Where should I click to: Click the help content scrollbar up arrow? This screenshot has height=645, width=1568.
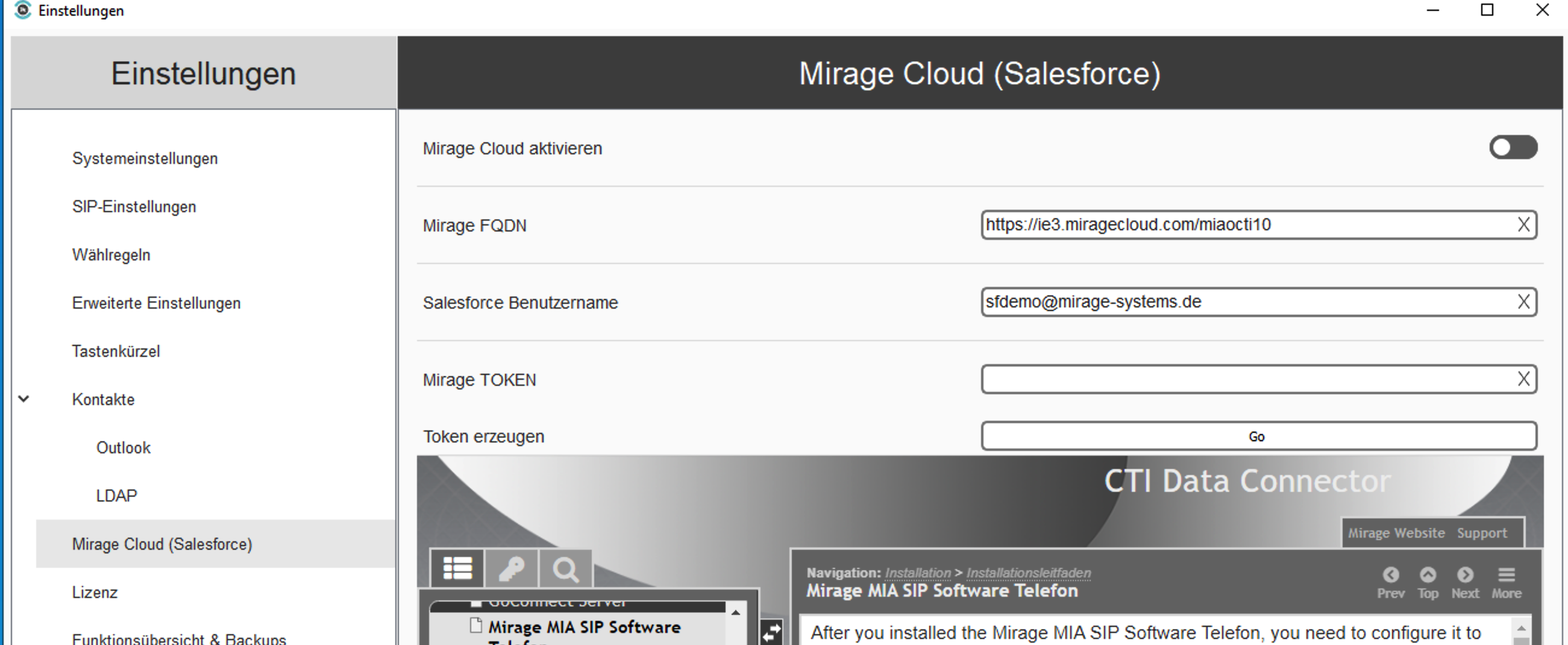click(1520, 628)
